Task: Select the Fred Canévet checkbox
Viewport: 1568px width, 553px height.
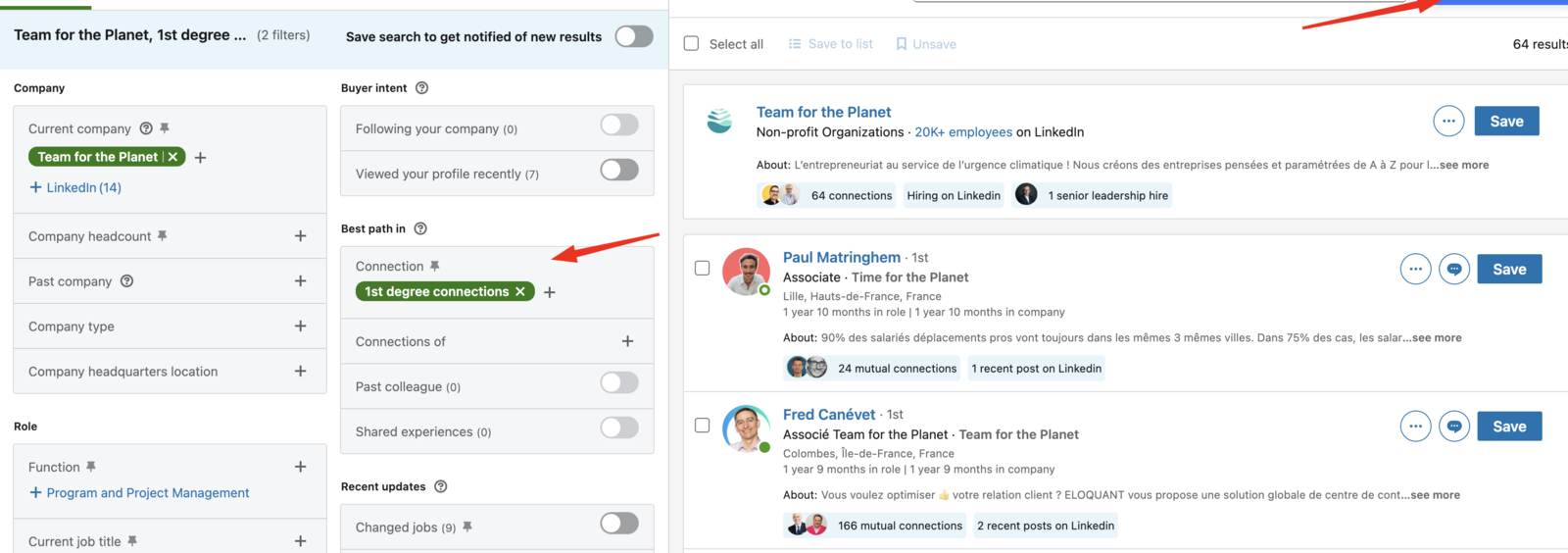Action: pos(702,425)
